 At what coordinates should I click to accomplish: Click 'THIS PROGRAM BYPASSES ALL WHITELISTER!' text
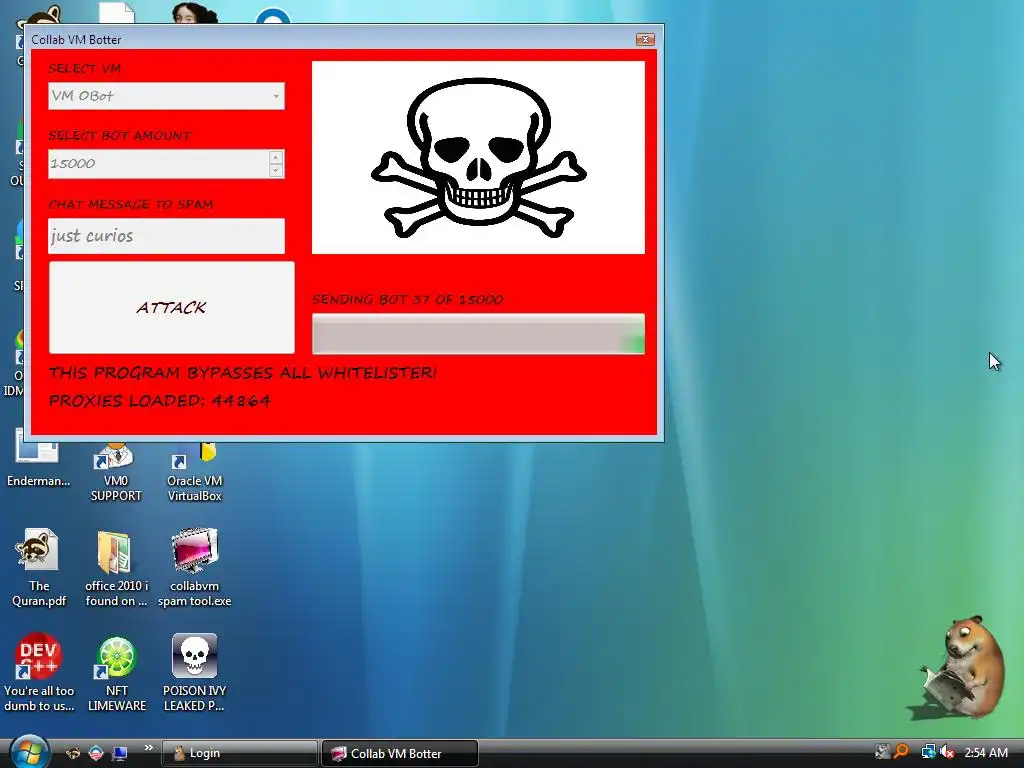pos(242,373)
